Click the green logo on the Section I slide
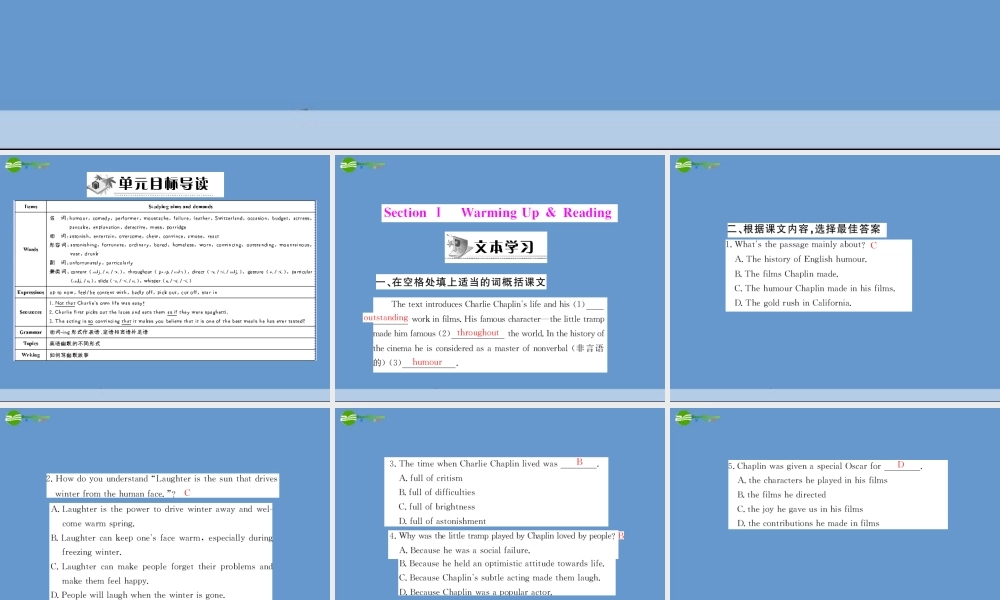1000x600 pixels. (362, 165)
